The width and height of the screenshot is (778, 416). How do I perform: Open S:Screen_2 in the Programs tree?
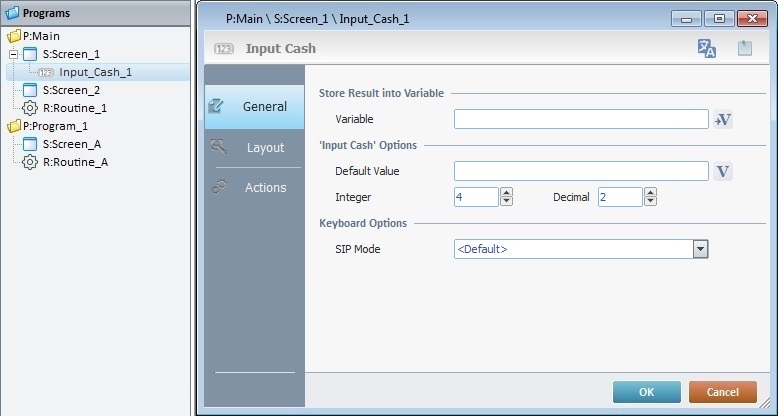coord(71,90)
